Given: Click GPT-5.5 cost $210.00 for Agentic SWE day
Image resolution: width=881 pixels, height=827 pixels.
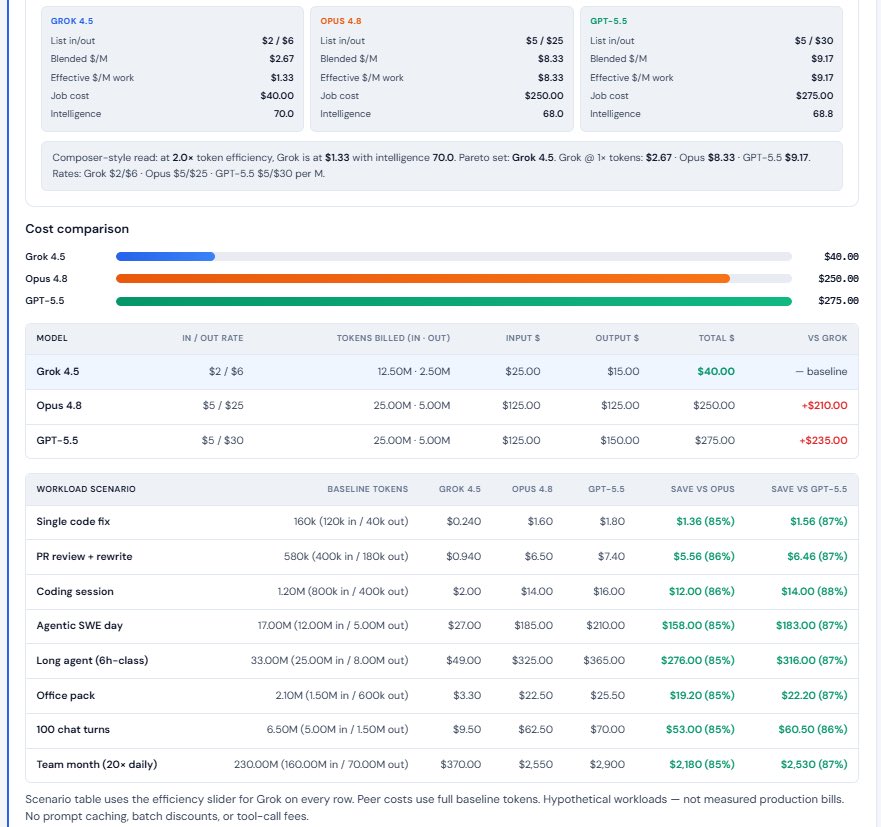Looking at the screenshot, I should point(605,625).
